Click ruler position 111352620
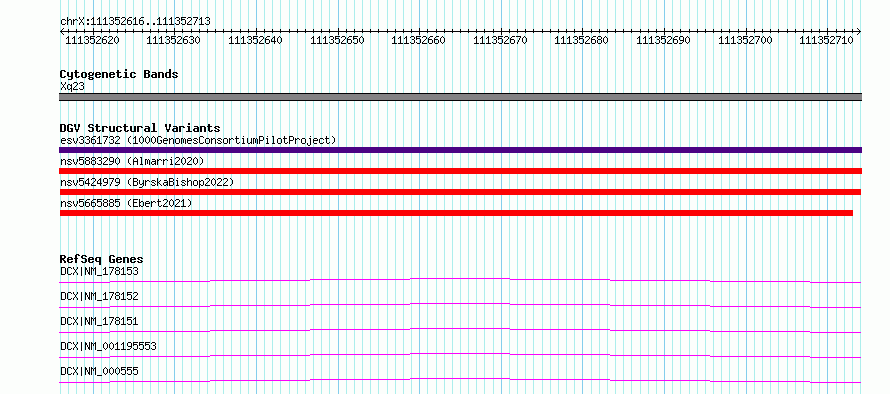Image resolution: width=890 pixels, height=394 pixels. (x=92, y=40)
